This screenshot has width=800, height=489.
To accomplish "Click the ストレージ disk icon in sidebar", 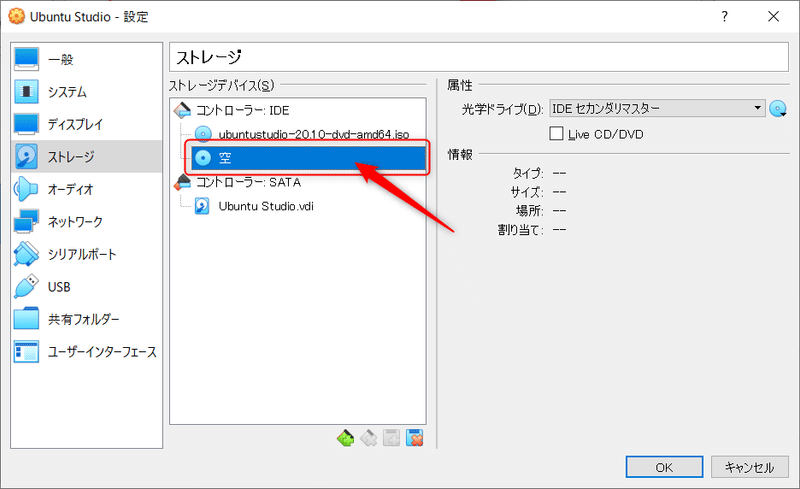I will tap(26, 156).
